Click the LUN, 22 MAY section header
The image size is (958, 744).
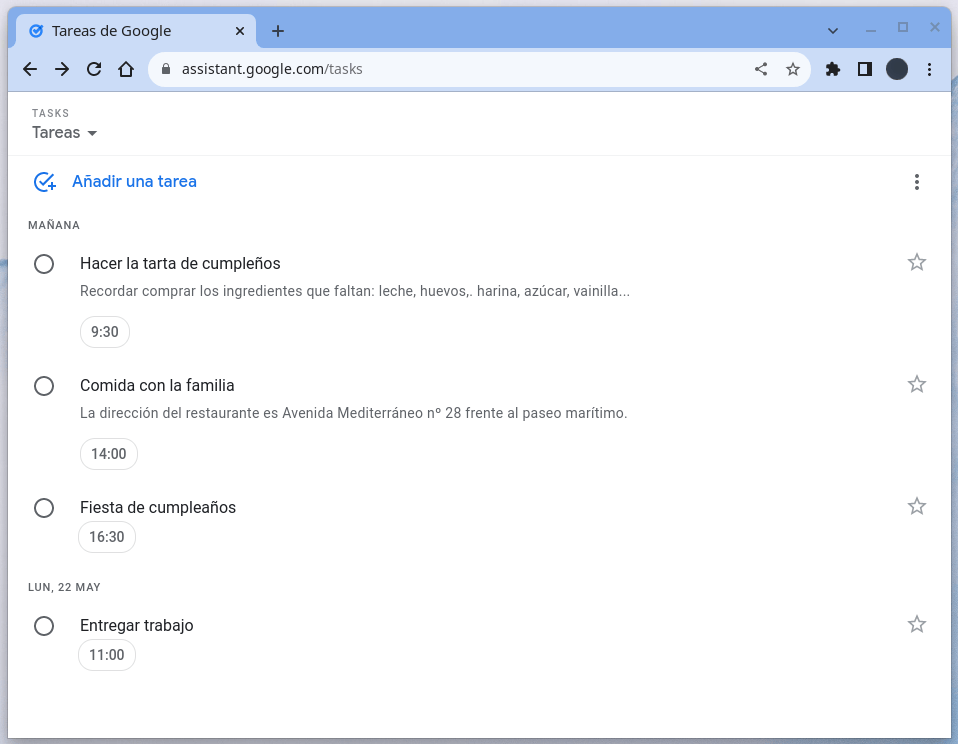[x=64, y=587]
